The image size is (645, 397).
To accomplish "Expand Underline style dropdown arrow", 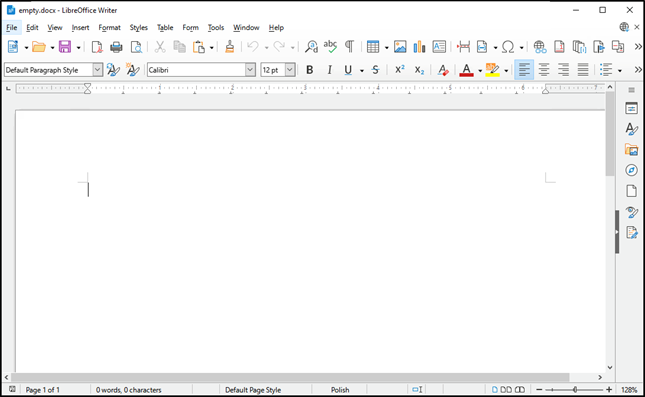I will pyautogui.click(x=362, y=71).
